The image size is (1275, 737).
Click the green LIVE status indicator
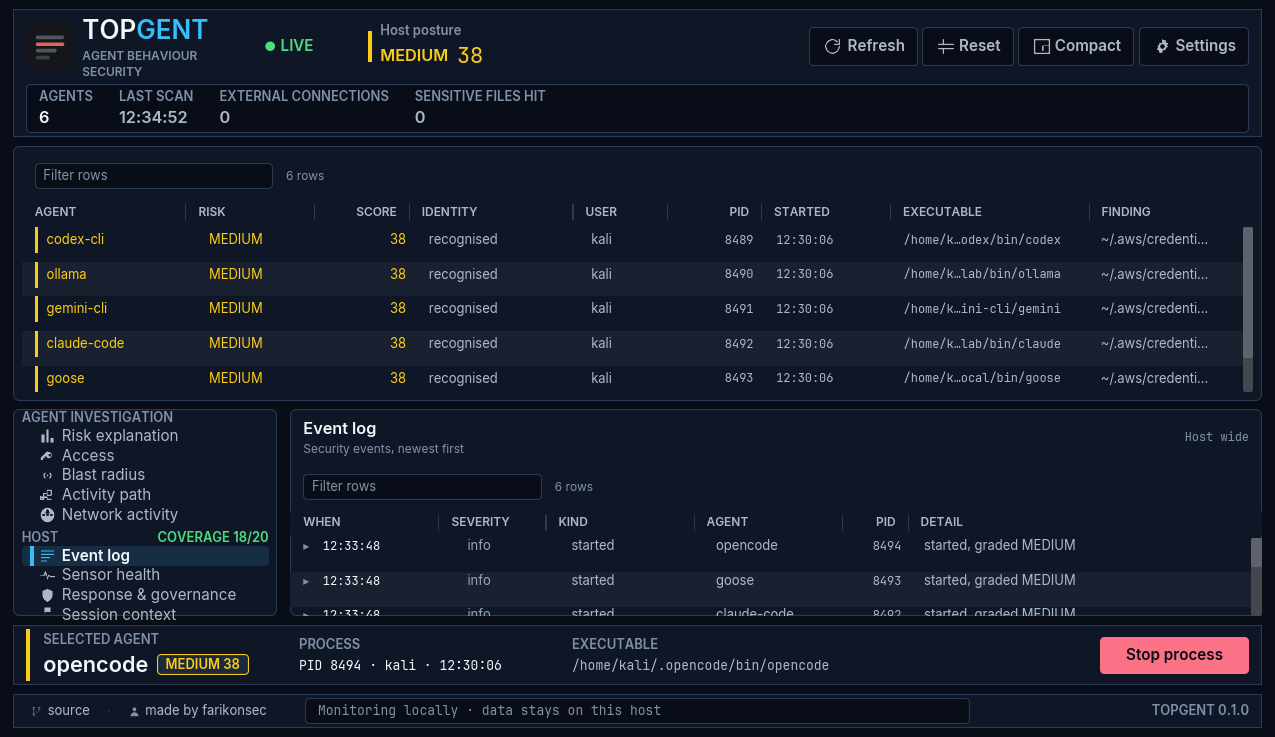click(x=289, y=46)
